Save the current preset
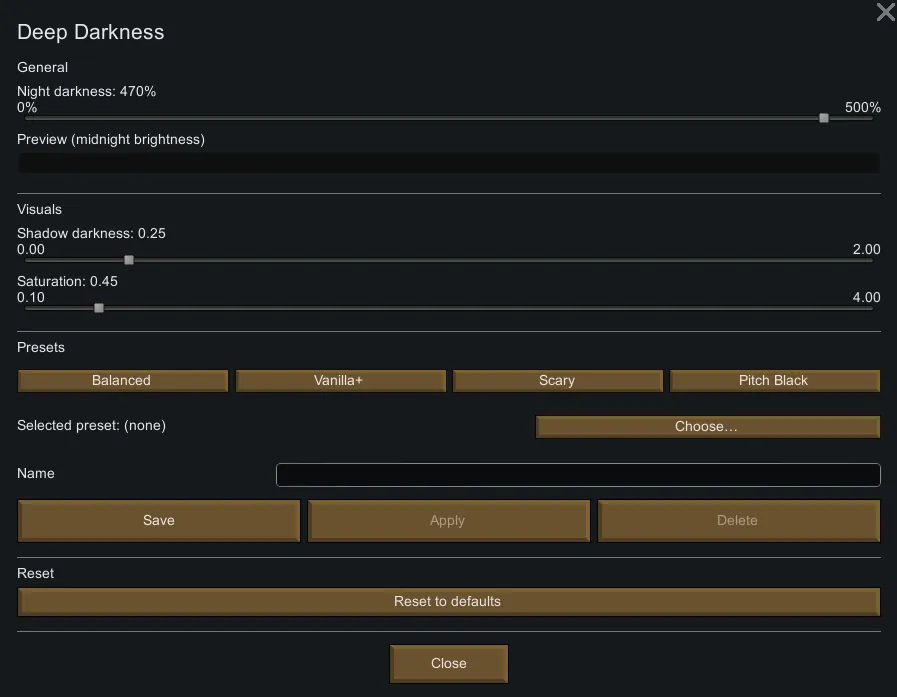Screen dimensions: 897x697 pyautogui.click(x=159, y=521)
